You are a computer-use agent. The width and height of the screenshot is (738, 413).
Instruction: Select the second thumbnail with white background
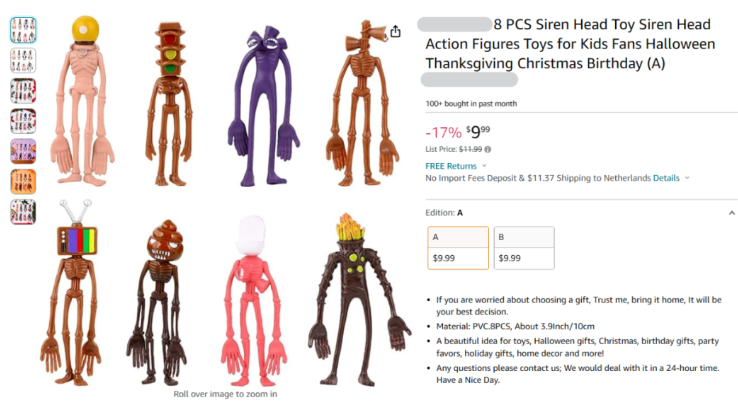[x=23, y=60]
